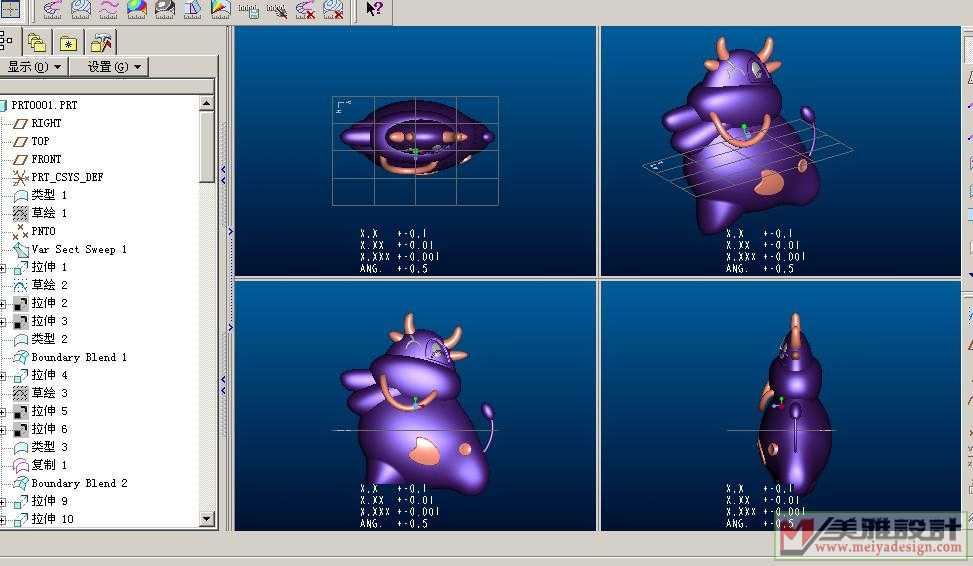This screenshot has height=566, width=973.
Task: Click the model tree scroll up arrow
Action: [207, 102]
